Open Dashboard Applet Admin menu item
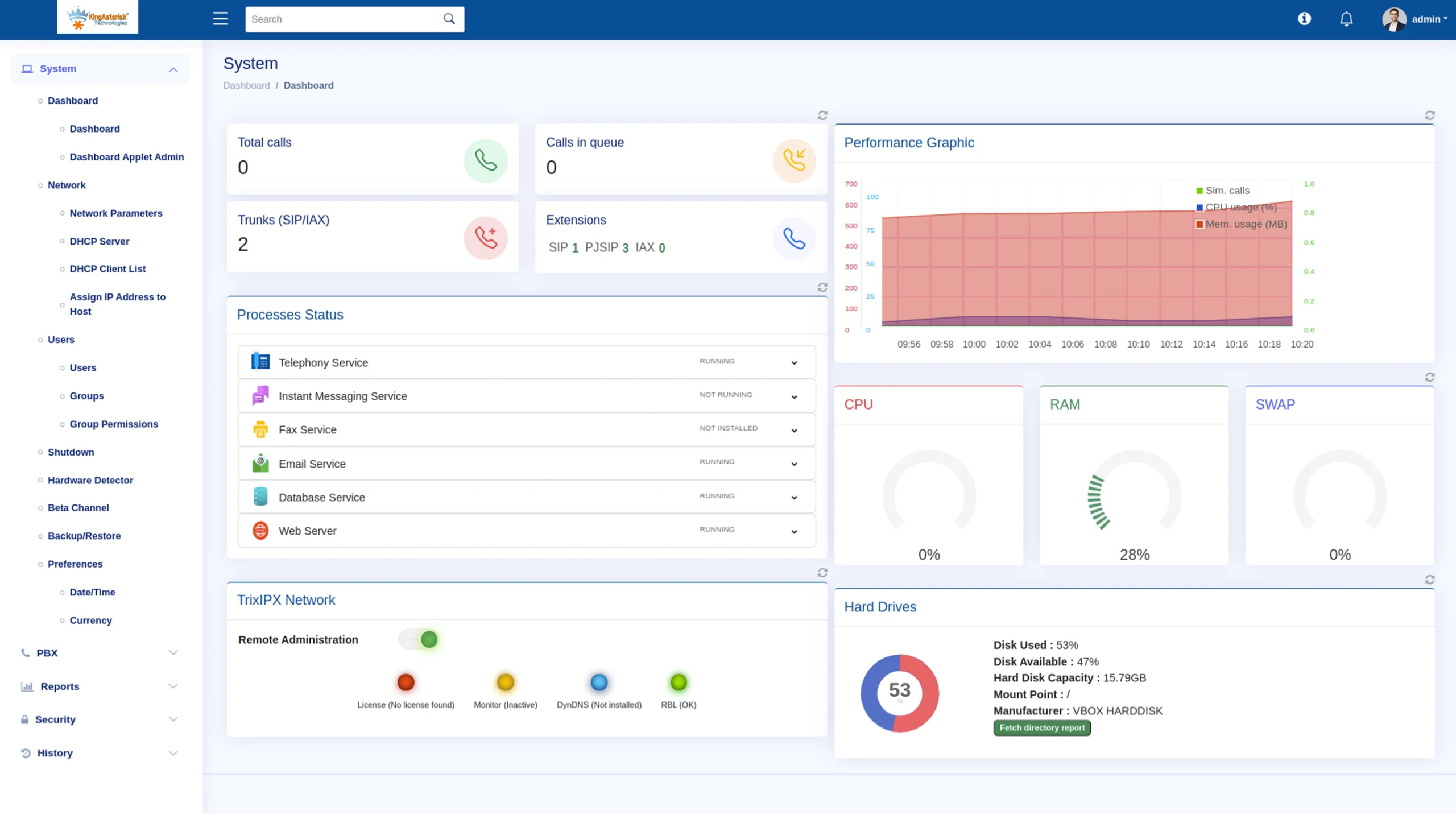Screen dimensions: 1456x819 [x=127, y=157]
